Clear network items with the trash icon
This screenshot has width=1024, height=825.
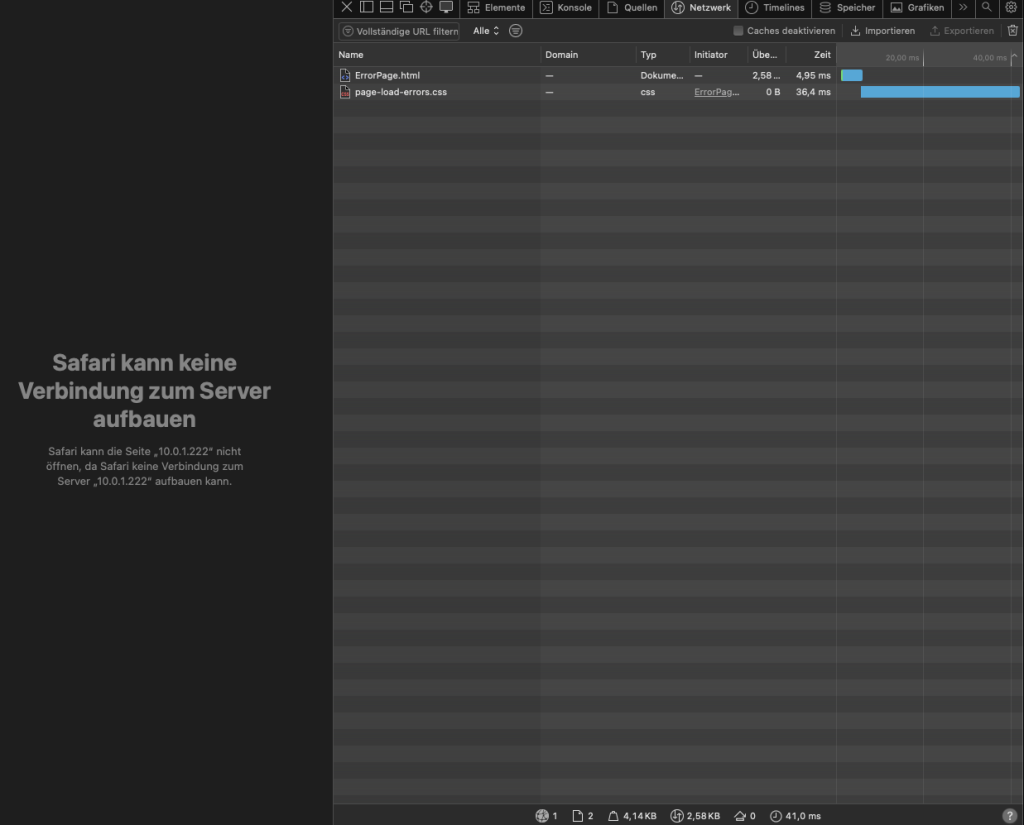pos(1012,31)
